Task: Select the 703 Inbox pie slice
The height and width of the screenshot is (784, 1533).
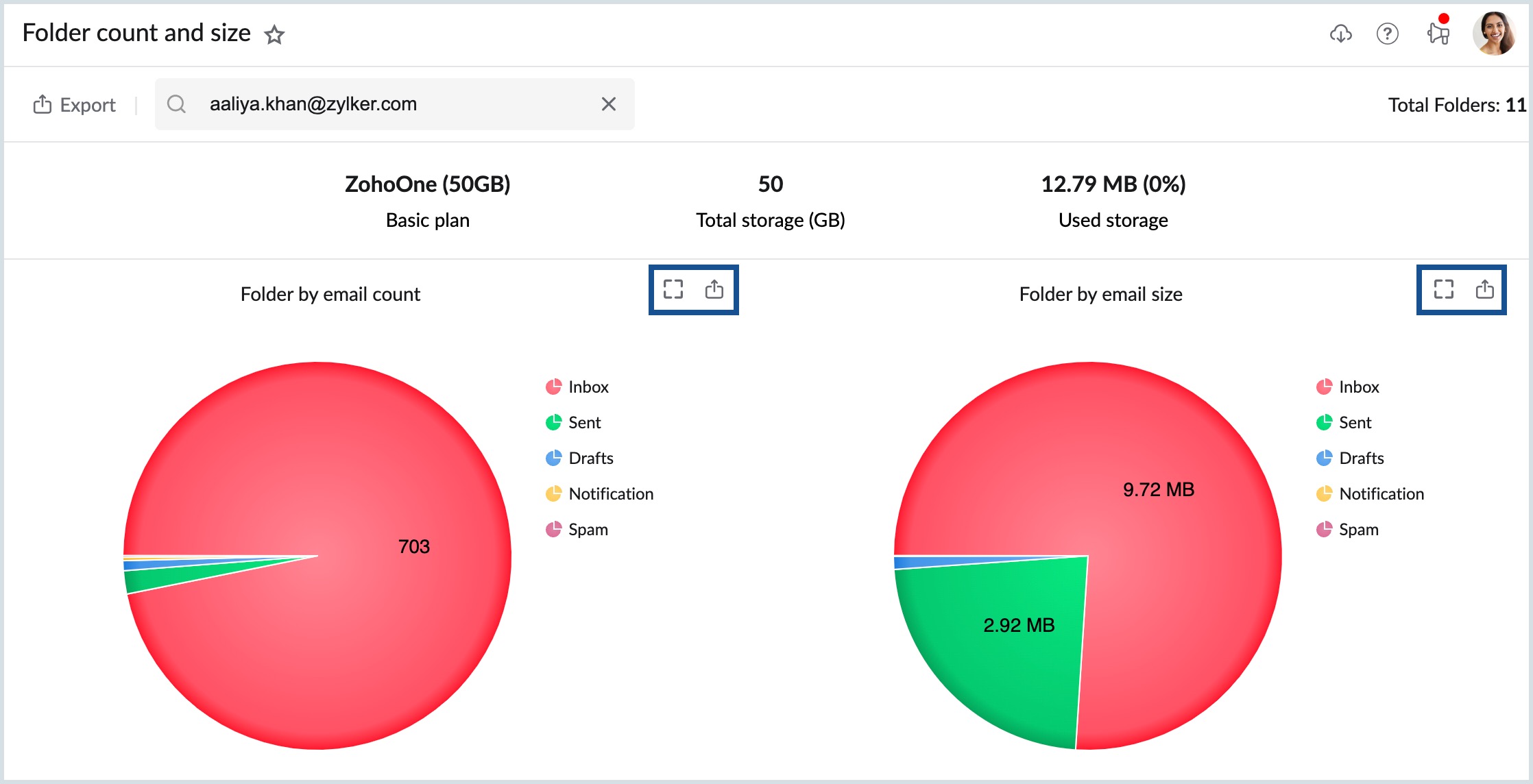Action: point(414,546)
